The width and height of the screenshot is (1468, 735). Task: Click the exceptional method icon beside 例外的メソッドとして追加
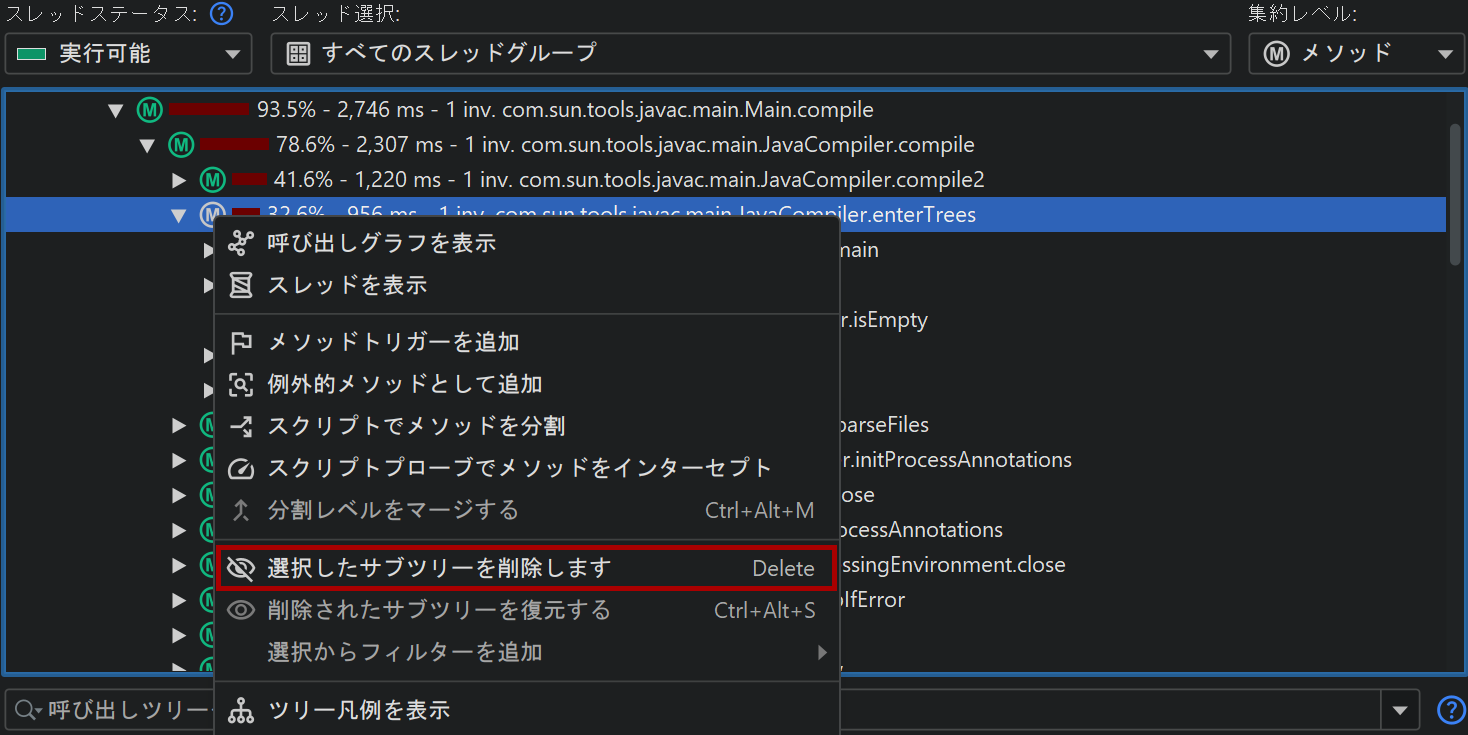tap(241, 385)
